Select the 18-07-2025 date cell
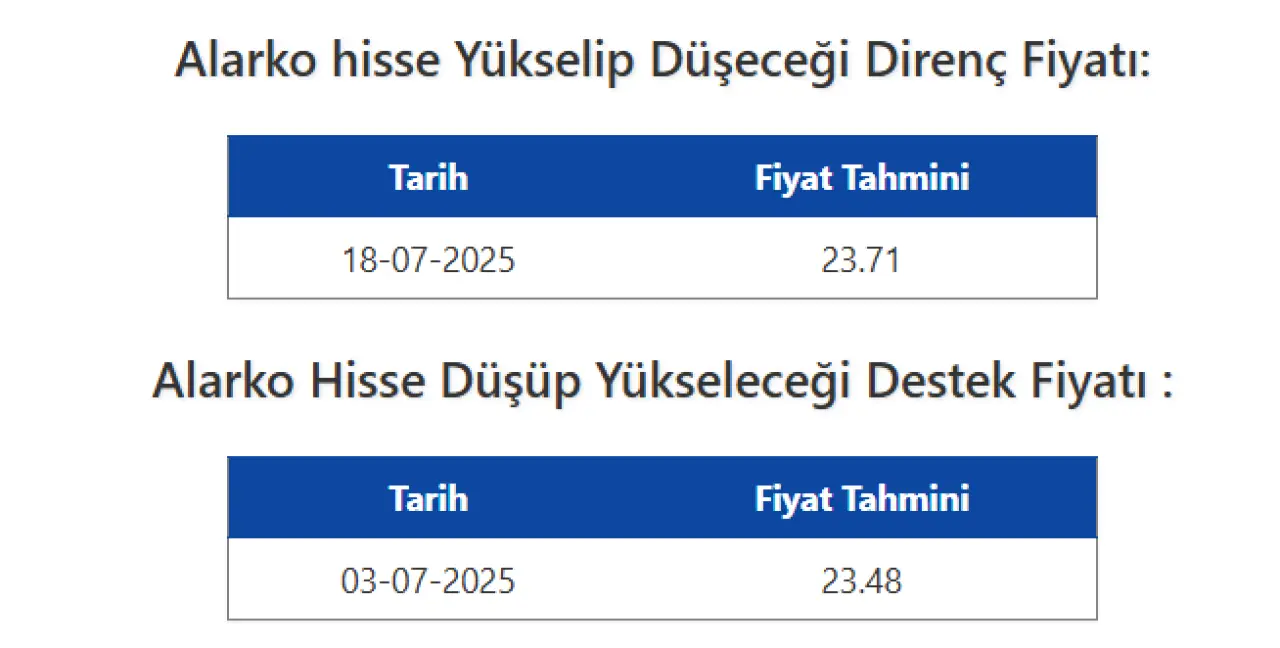Viewport: 1280px width, 648px height. [428, 260]
